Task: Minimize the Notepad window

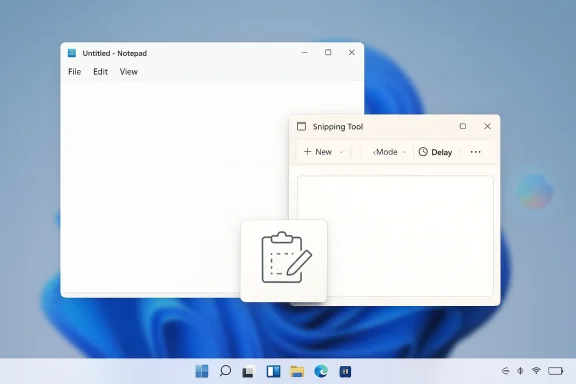Action: click(305, 53)
